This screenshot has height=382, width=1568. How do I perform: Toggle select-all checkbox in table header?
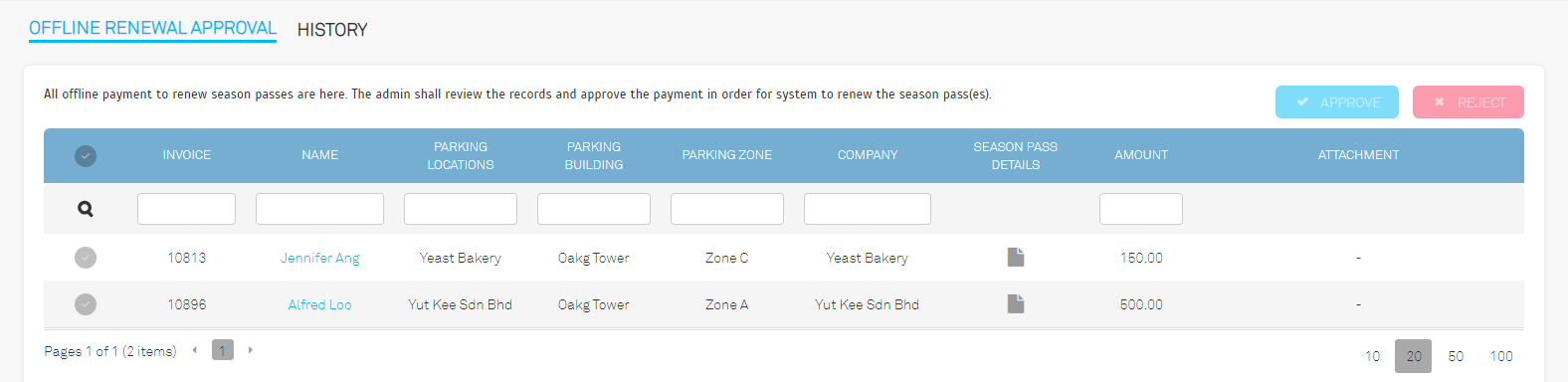pos(86,155)
